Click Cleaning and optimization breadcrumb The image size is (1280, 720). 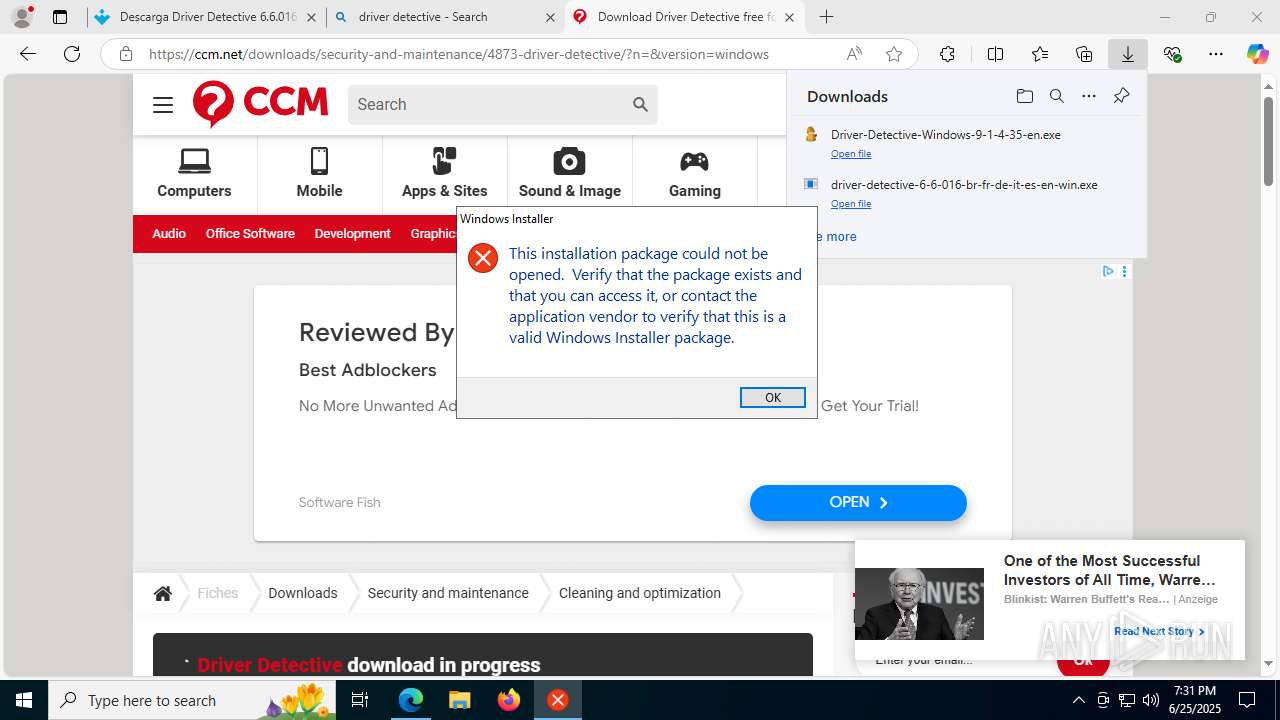pos(640,593)
